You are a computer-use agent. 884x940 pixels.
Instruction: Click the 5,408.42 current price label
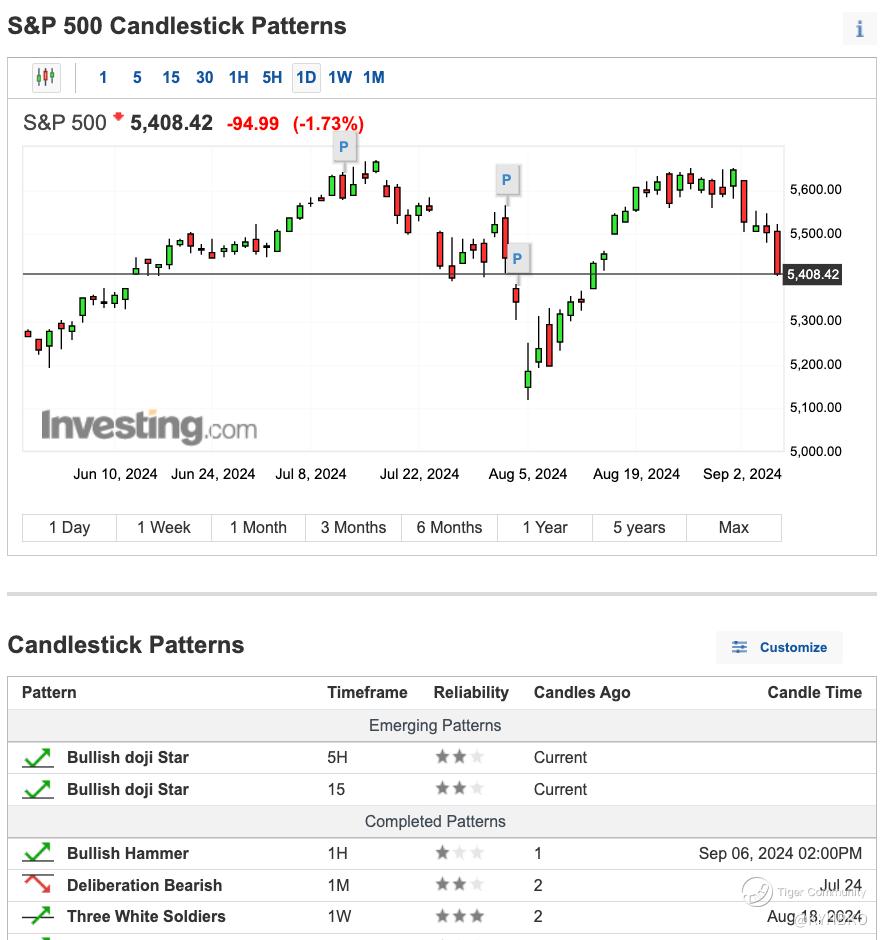point(812,274)
